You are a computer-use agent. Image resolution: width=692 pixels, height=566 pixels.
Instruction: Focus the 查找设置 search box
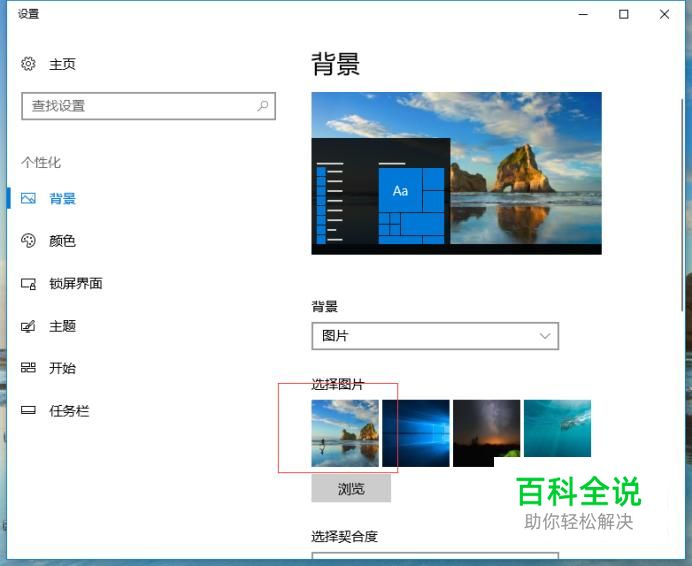(148, 106)
